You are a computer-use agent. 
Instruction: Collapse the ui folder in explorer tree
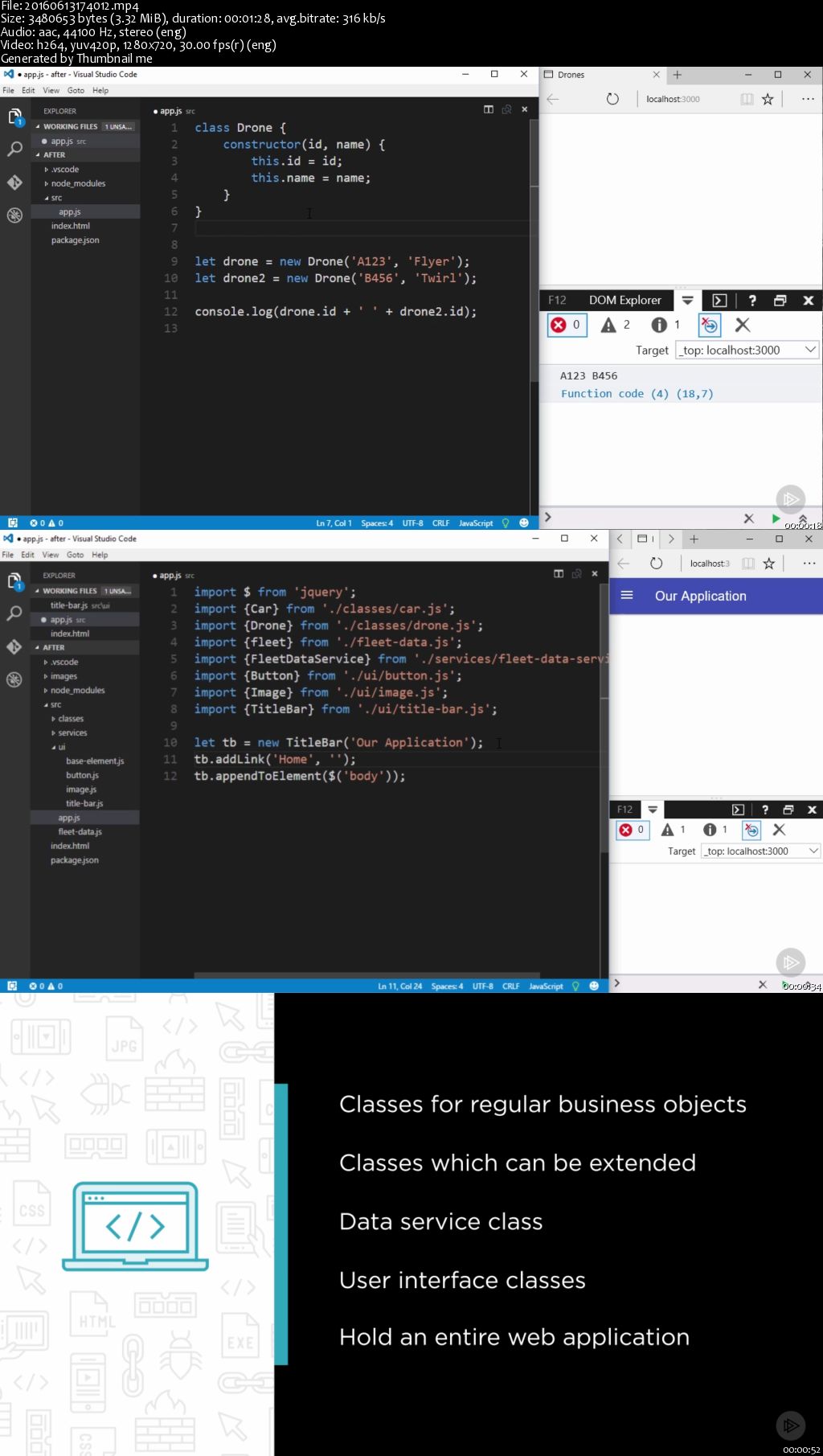(x=59, y=747)
